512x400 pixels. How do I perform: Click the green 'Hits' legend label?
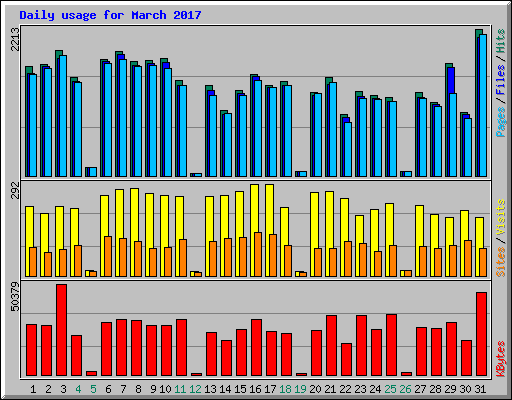click(x=501, y=41)
